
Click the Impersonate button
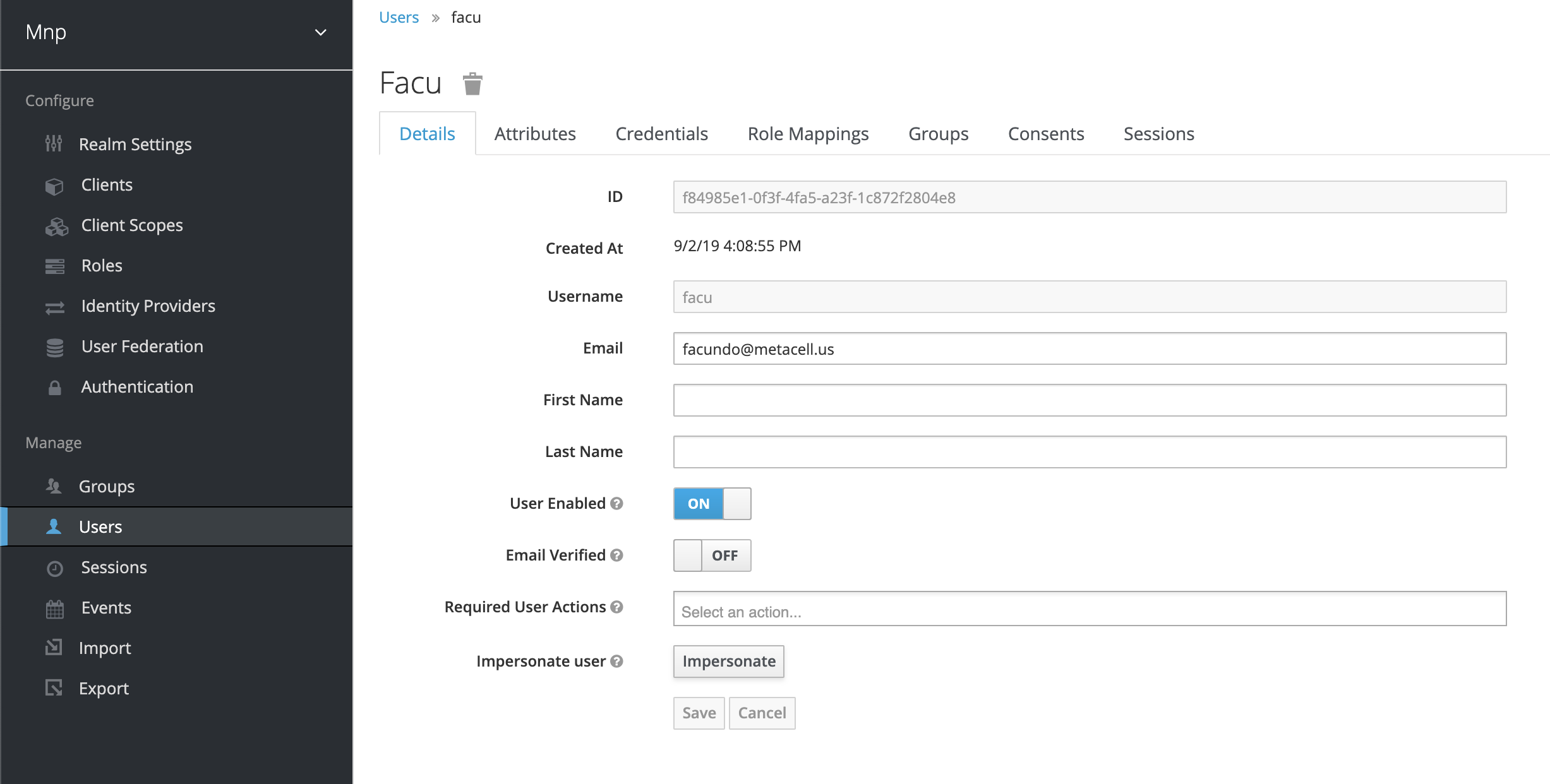click(729, 662)
